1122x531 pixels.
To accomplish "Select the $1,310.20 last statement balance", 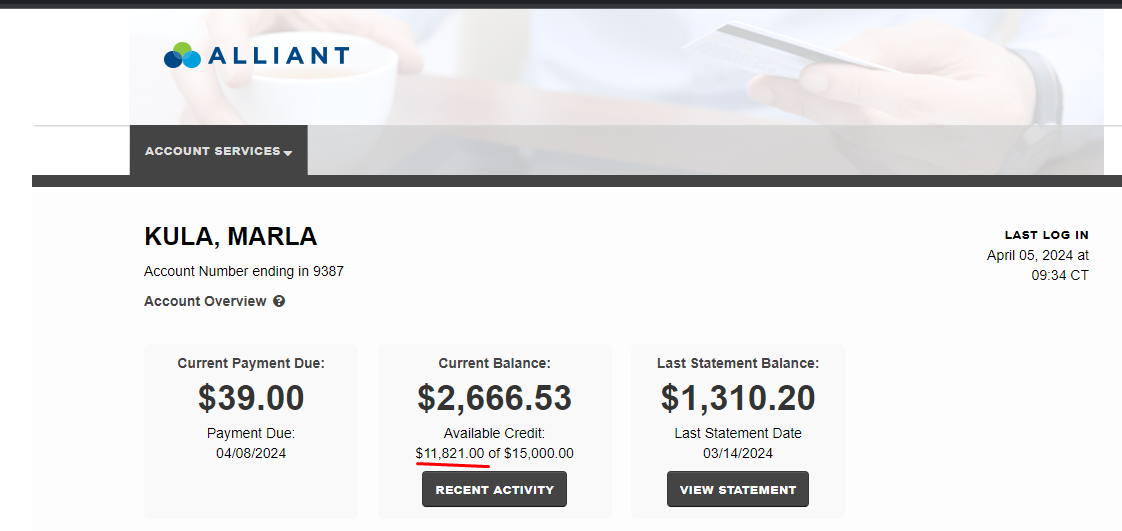I will pyautogui.click(x=738, y=398).
